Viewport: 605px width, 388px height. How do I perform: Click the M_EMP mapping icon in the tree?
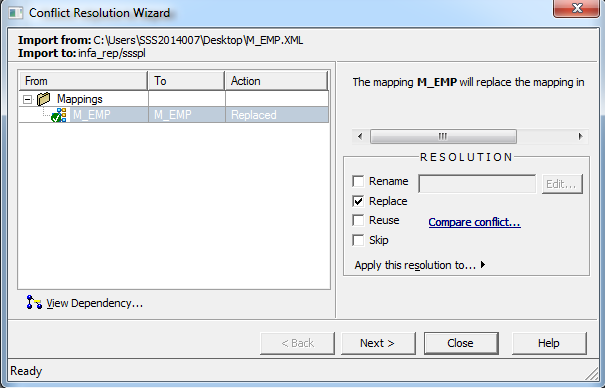[x=59, y=115]
